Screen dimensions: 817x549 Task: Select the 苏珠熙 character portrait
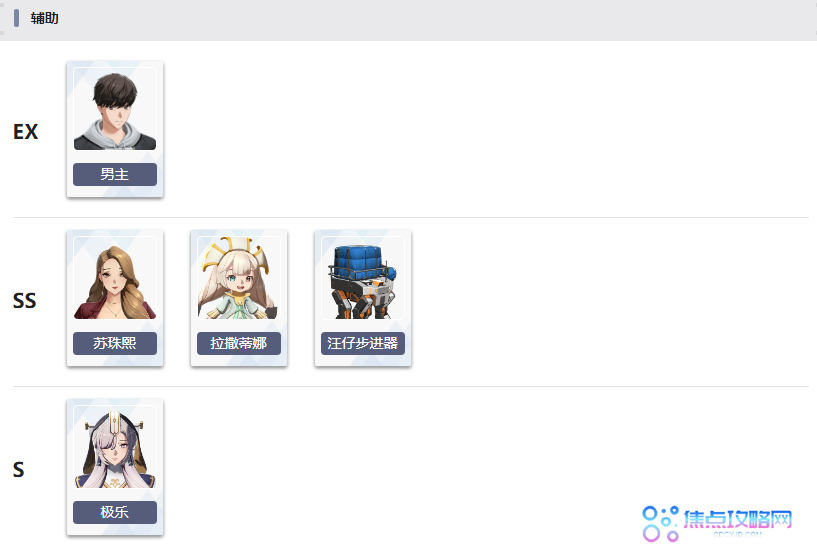click(x=115, y=278)
